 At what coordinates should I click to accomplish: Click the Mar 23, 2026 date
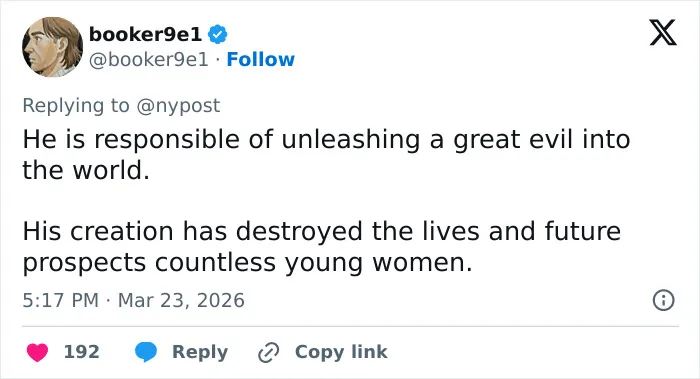click(181, 300)
